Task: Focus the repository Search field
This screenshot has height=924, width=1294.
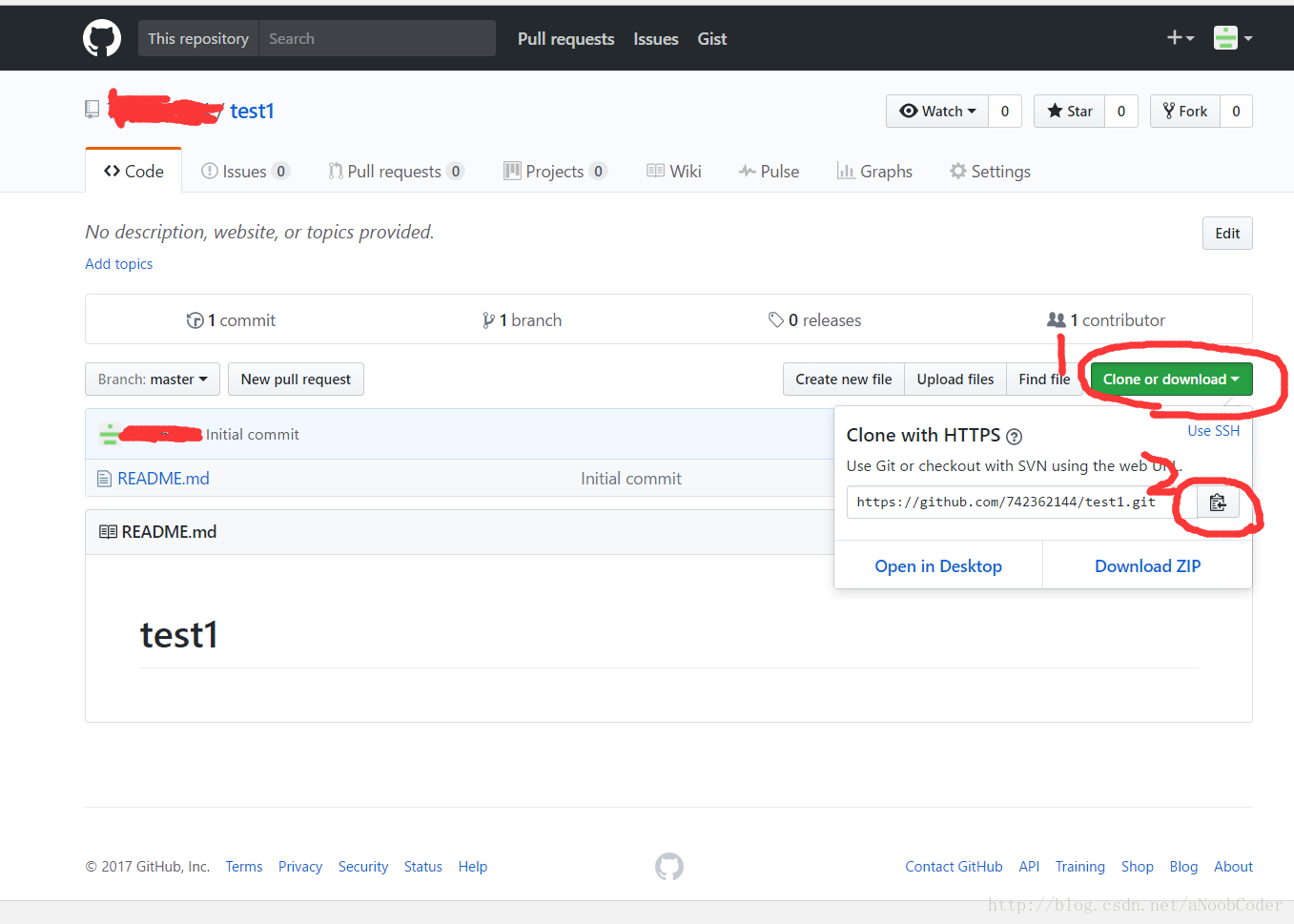Action: coord(377,38)
